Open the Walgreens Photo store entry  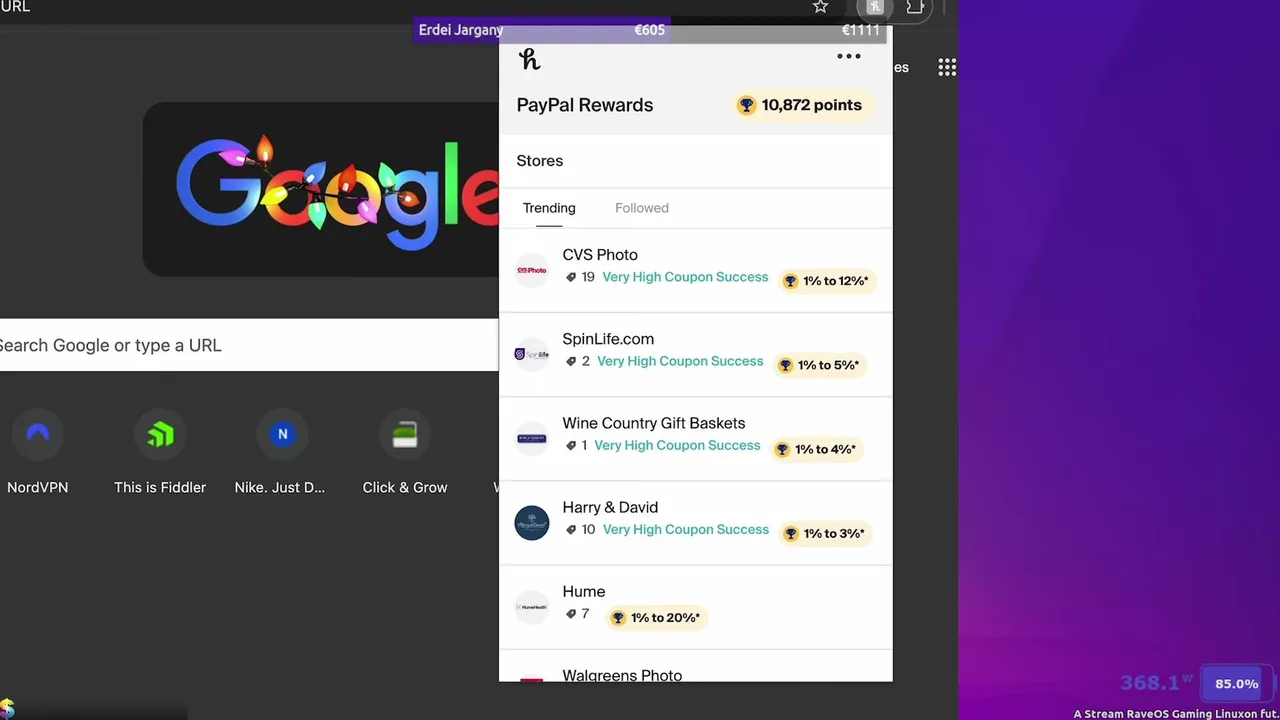point(696,667)
